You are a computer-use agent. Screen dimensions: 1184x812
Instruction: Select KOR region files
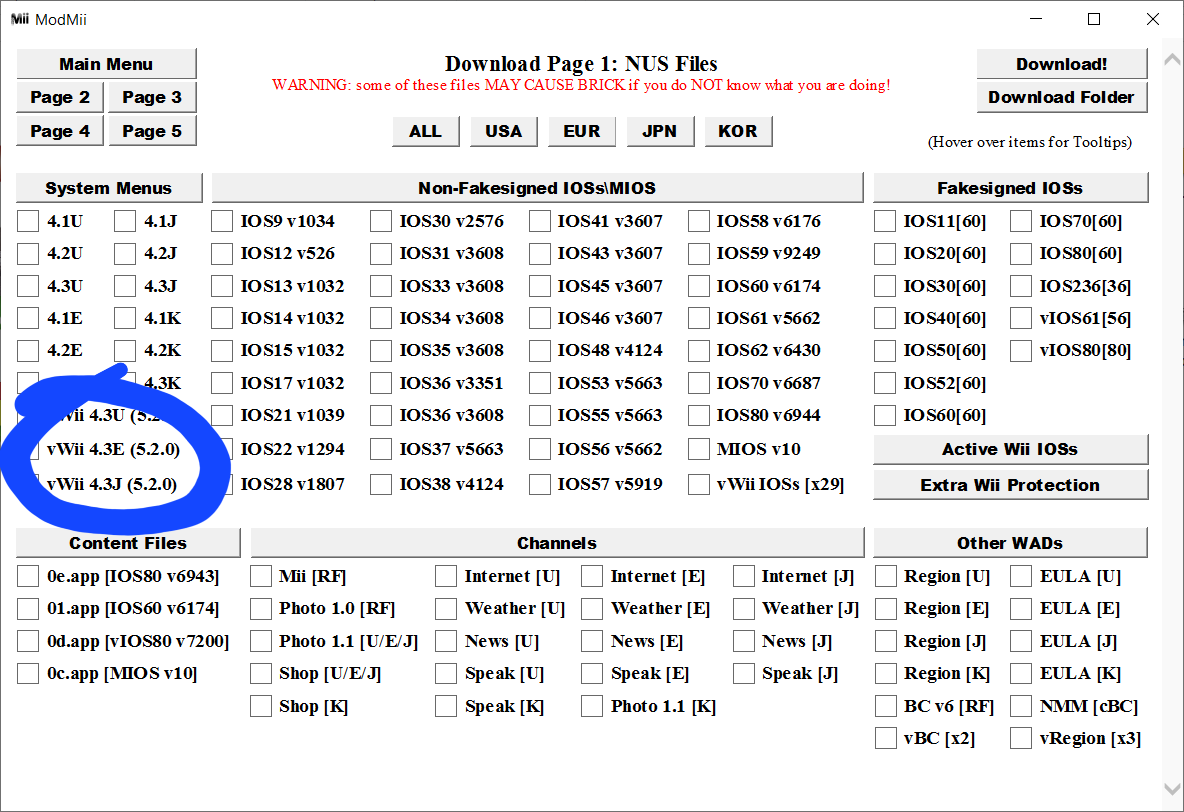[738, 131]
